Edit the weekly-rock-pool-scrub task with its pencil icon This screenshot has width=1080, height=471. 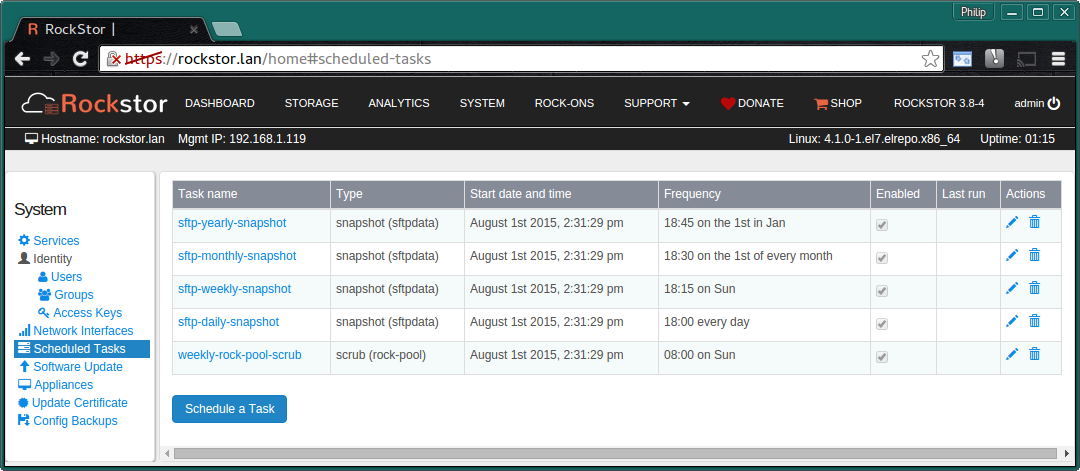point(1012,354)
